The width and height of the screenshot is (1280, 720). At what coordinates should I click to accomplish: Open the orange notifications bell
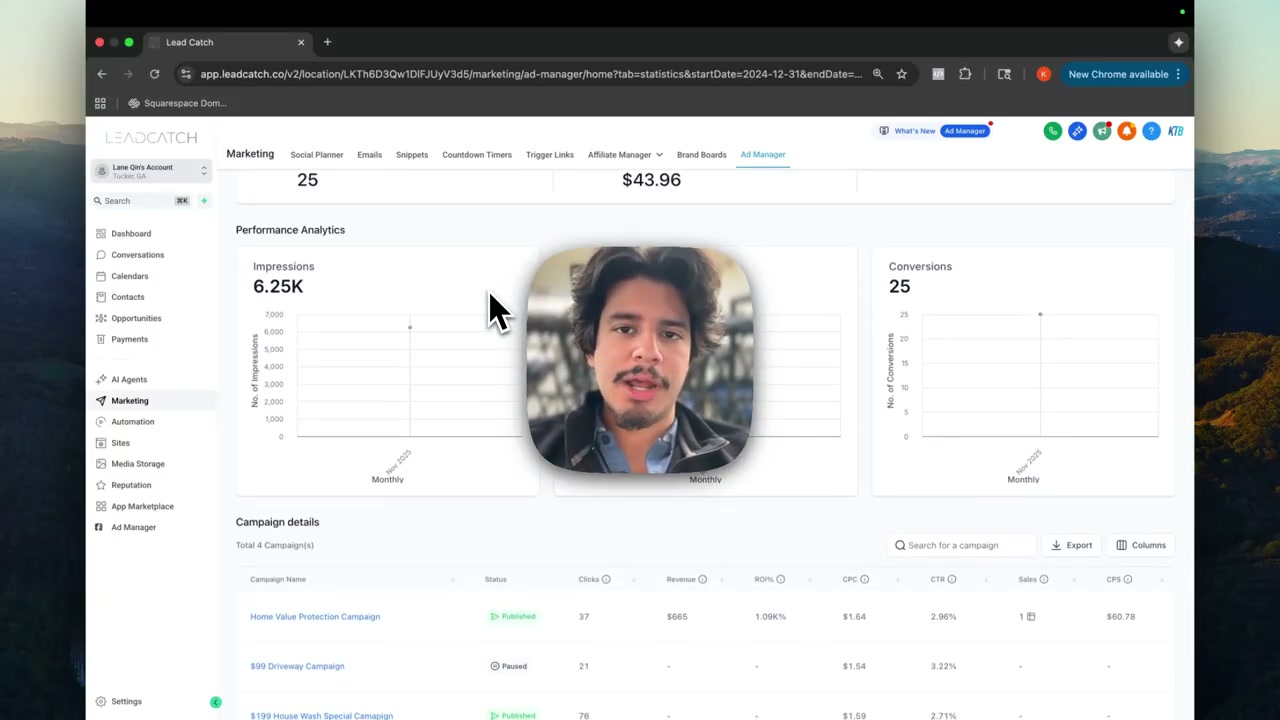[1126, 131]
